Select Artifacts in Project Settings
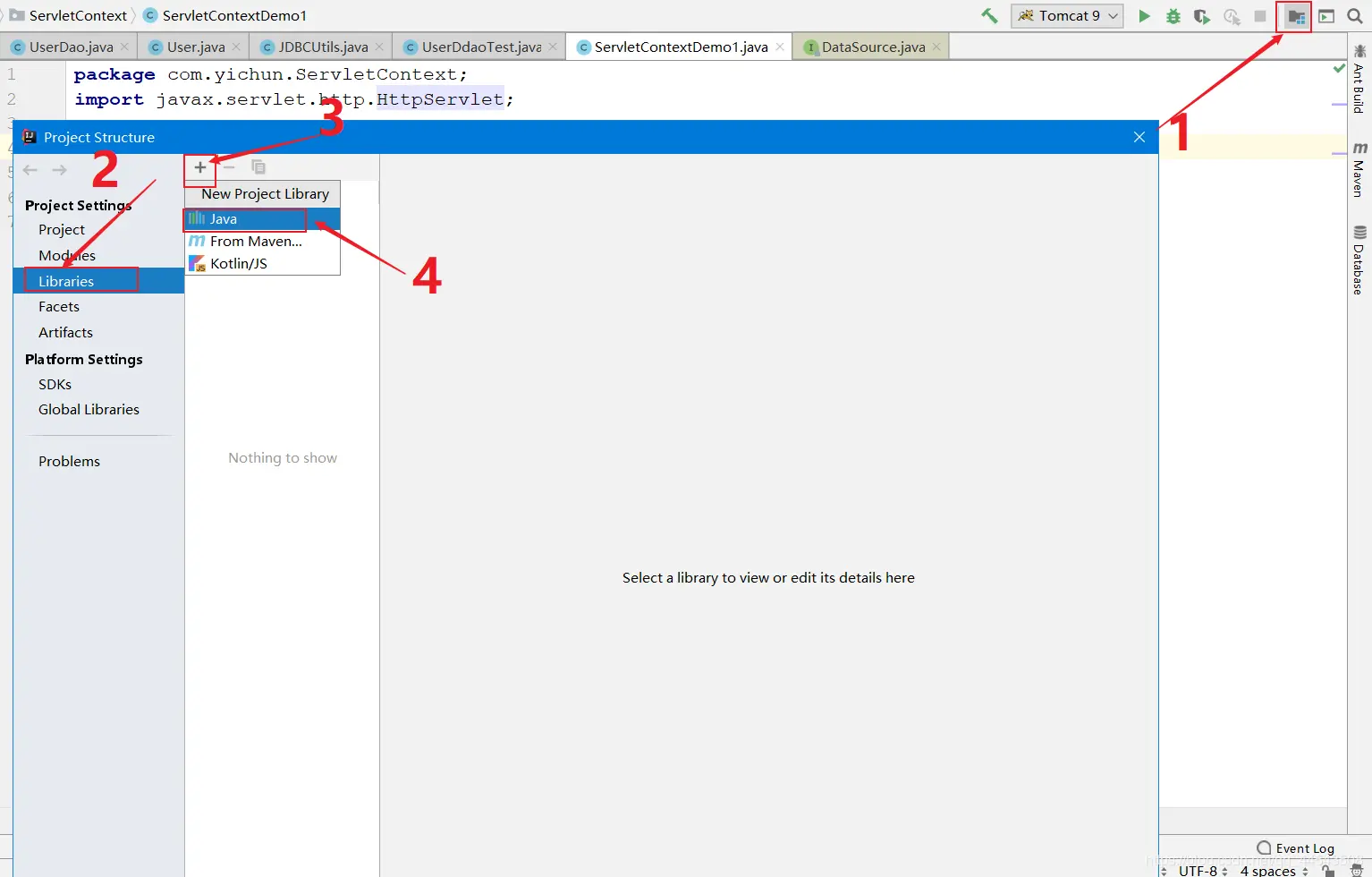1372x877 pixels. coord(65,332)
